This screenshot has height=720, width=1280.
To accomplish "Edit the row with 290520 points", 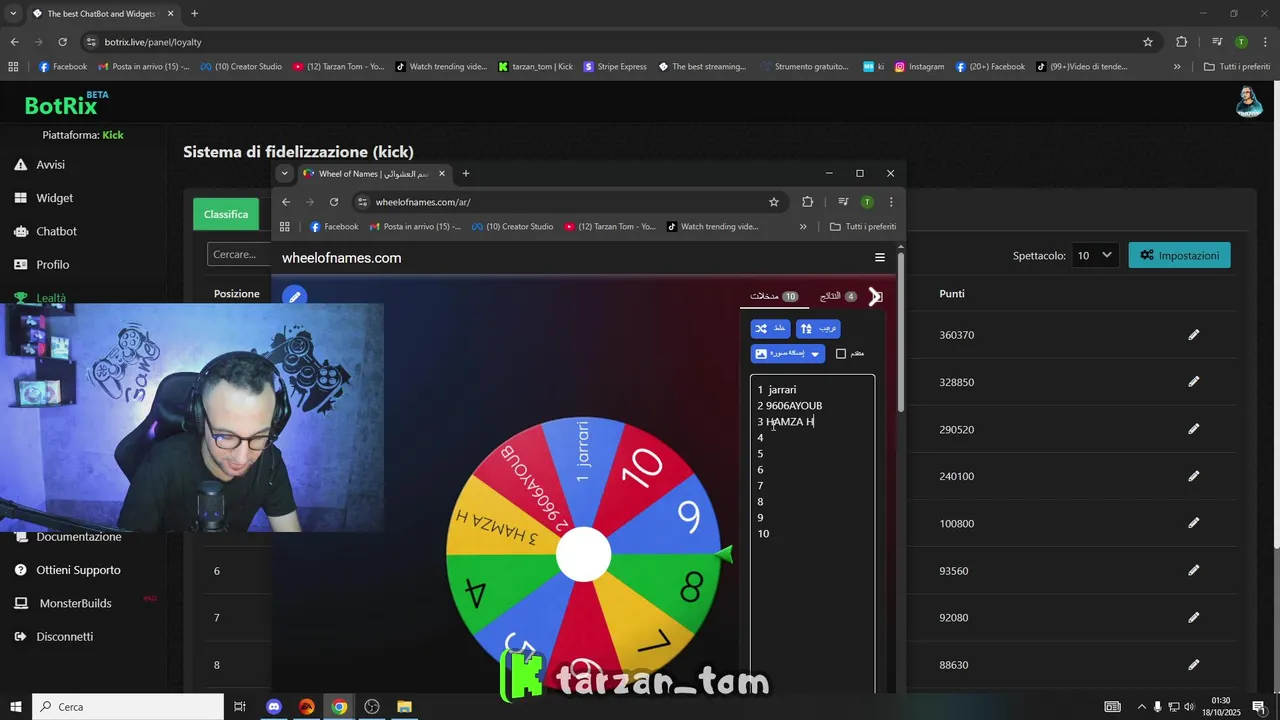I will [x=1193, y=429].
